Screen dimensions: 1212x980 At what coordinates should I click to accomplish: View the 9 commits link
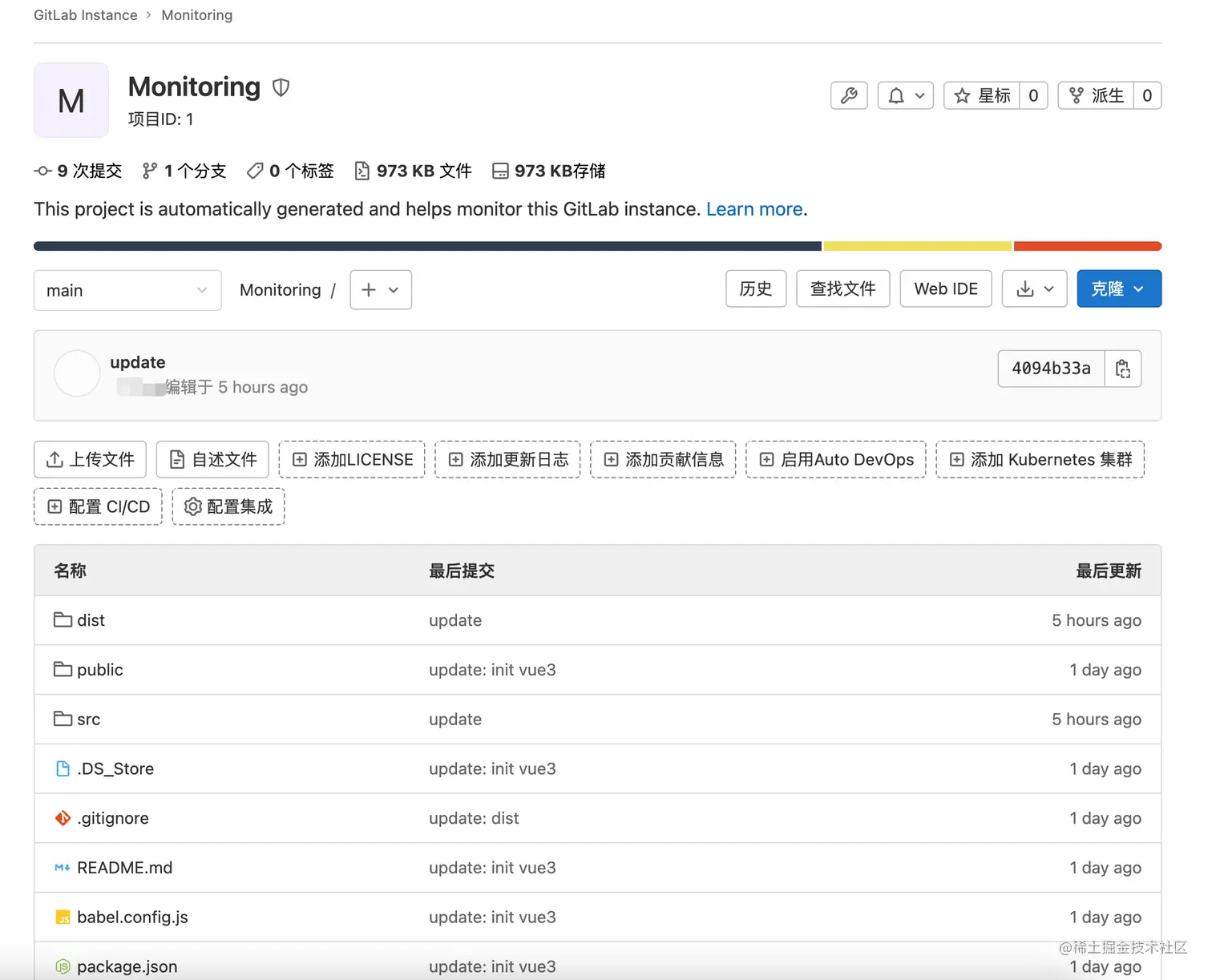point(78,171)
